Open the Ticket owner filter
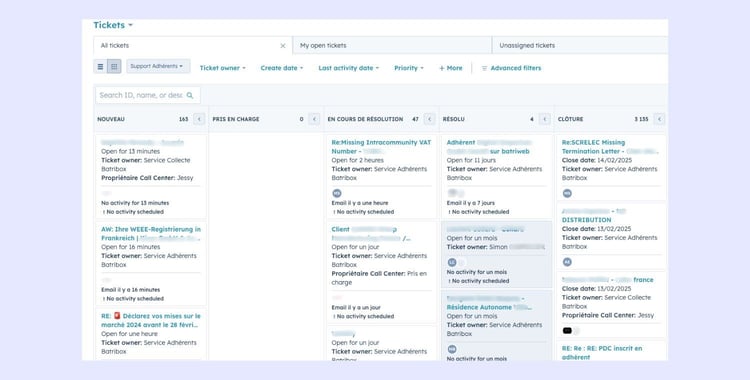 click(222, 68)
